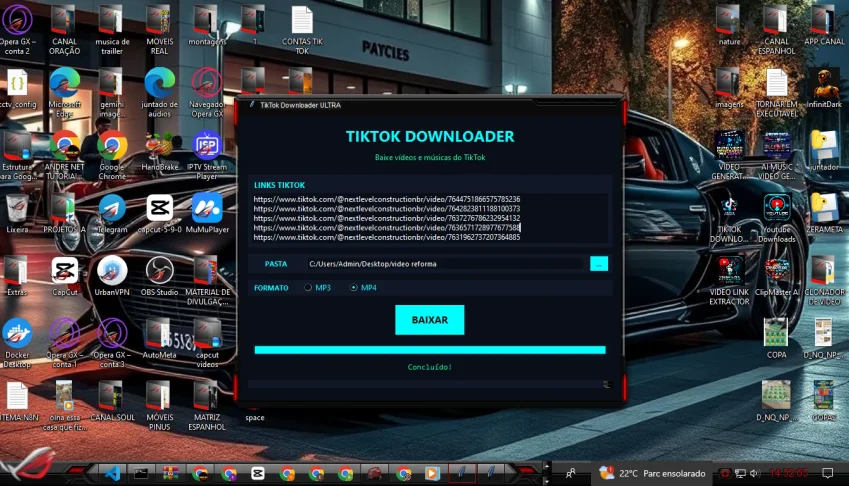Open the COPA image thumbnail
Viewport: 849px width, 486px height.
[x=776, y=339]
